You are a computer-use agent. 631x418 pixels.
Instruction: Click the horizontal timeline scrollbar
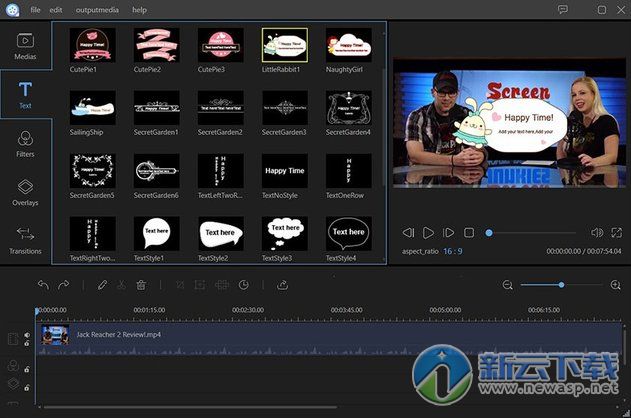click(x=190, y=407)
